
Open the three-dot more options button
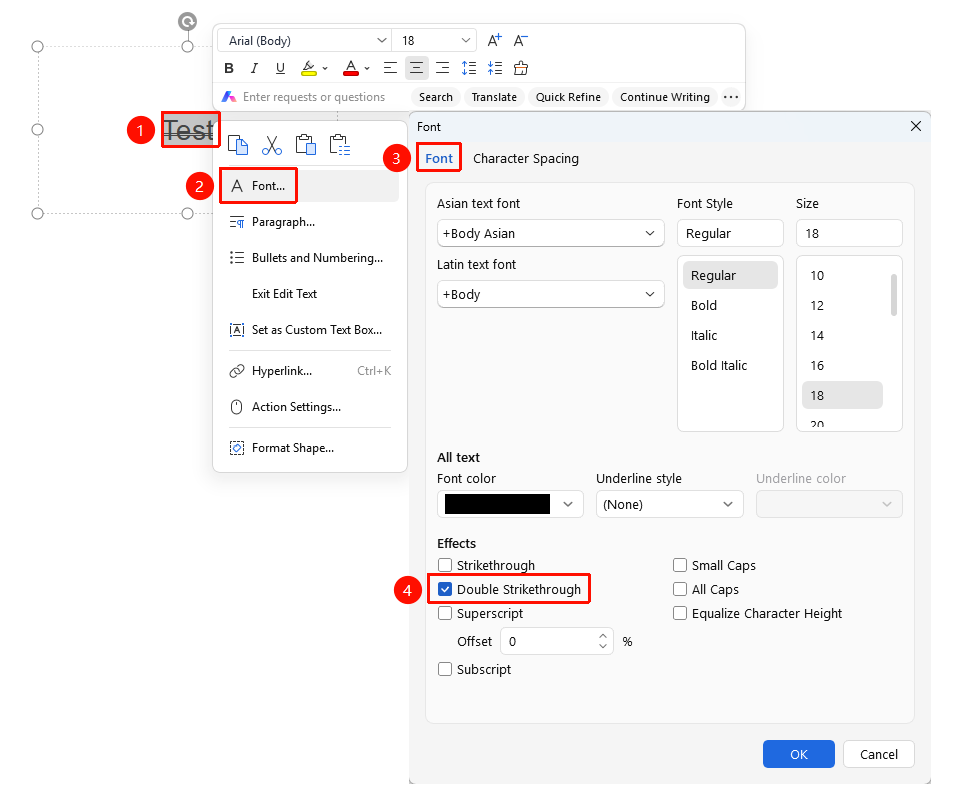[731, 97]
